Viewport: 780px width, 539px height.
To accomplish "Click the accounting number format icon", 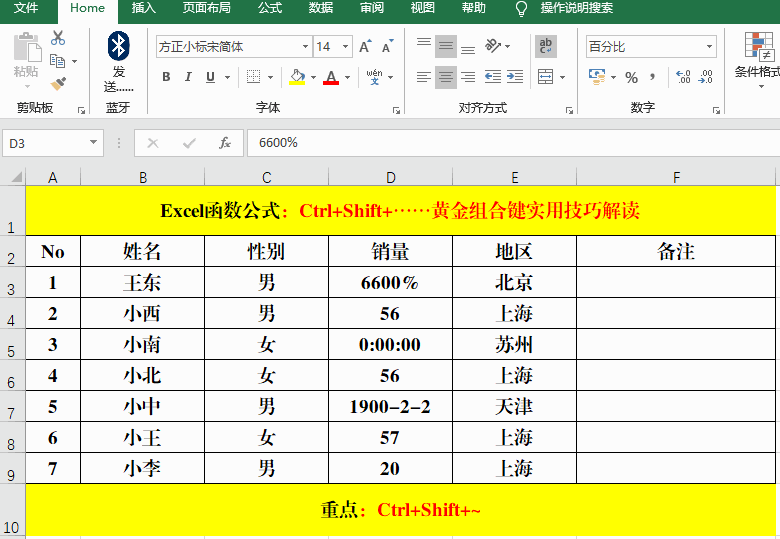I will click(596, 77).
